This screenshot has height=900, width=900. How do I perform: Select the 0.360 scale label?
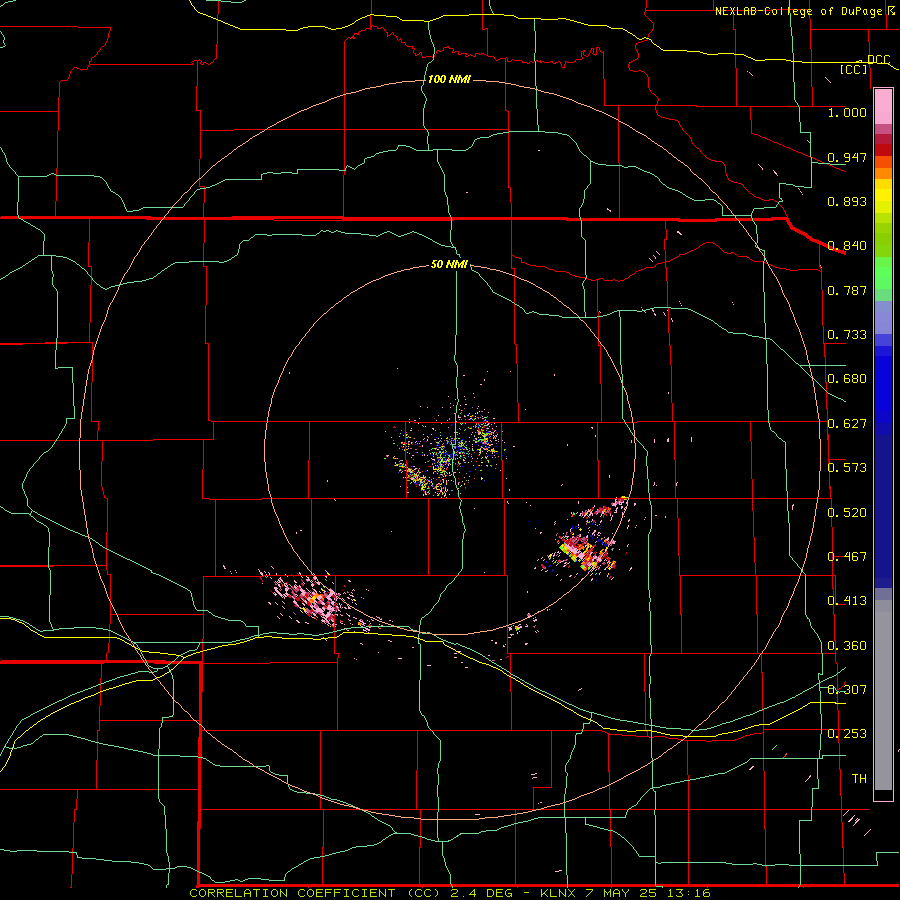coord(847,646)
